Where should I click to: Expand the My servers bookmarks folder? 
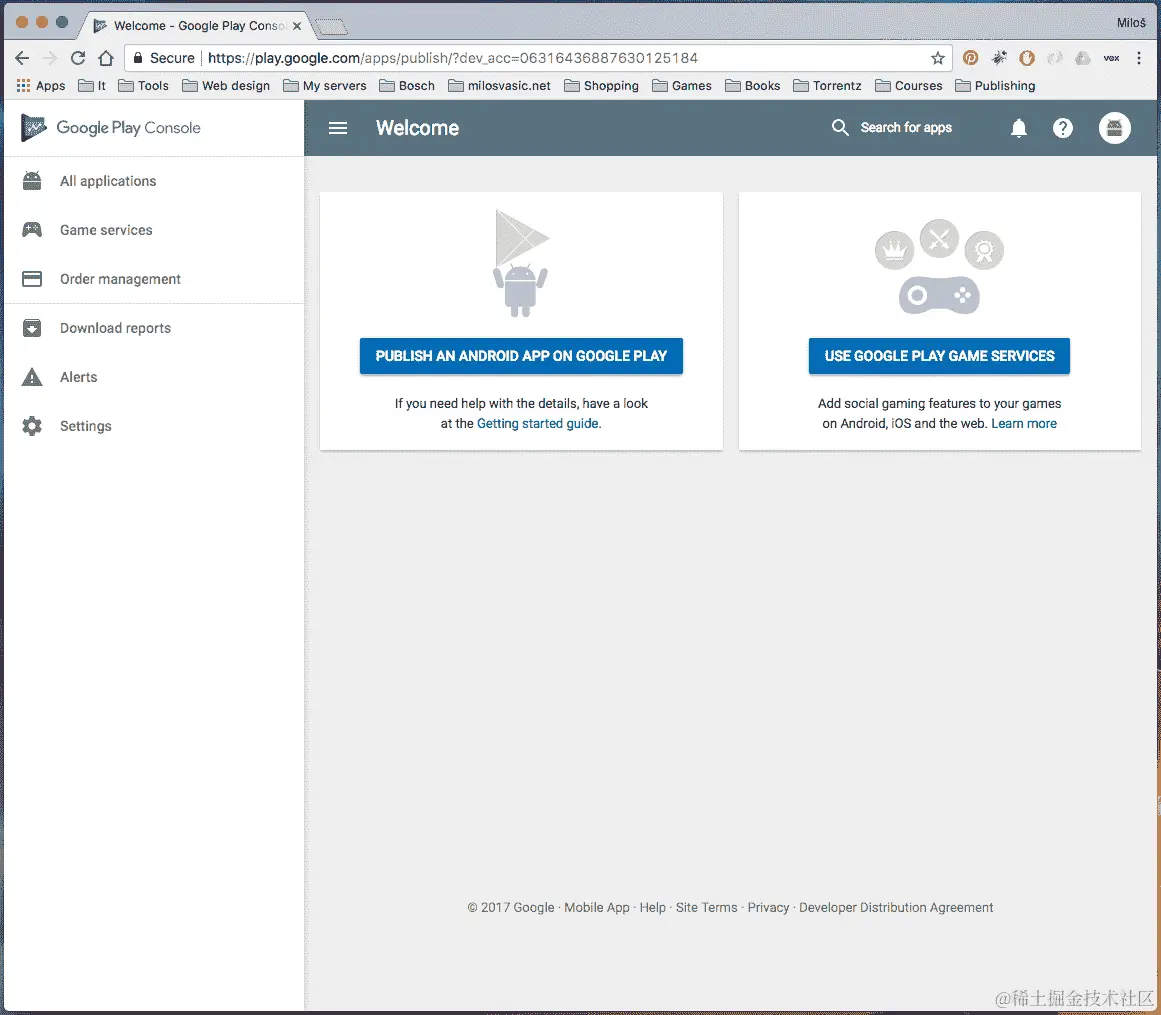(x=324, y=86)
